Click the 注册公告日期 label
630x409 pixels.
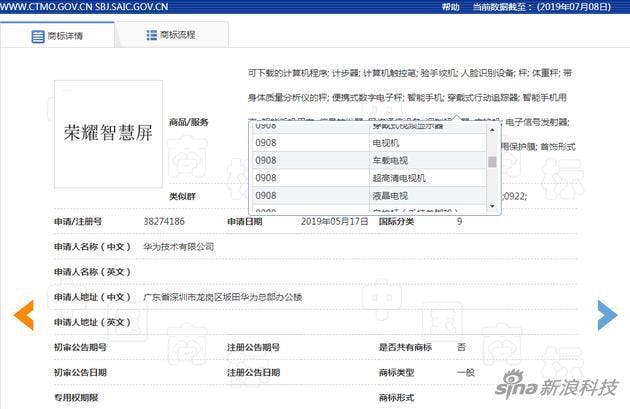(x=254, y=372)
